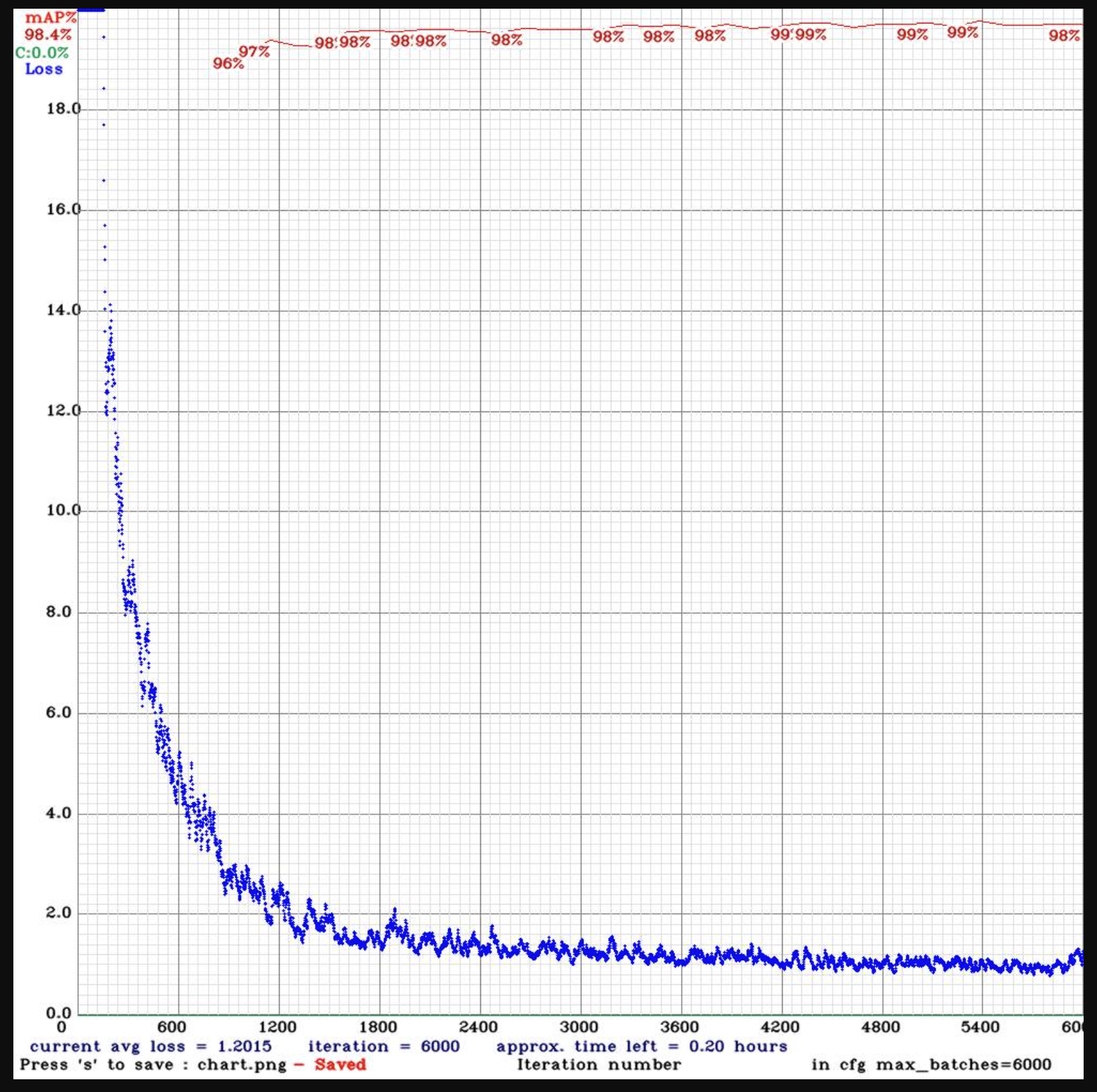Click the "4.0" loss axis label
1097x1092 pixels.
point(58,813)
